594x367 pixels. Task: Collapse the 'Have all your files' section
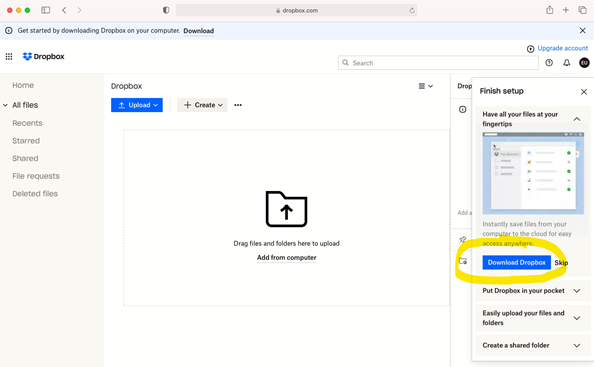point(577,119)
